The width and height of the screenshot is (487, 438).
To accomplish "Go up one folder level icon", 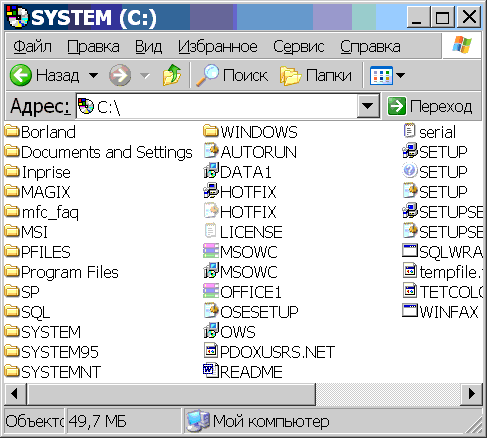I will (x=172, y=75).
